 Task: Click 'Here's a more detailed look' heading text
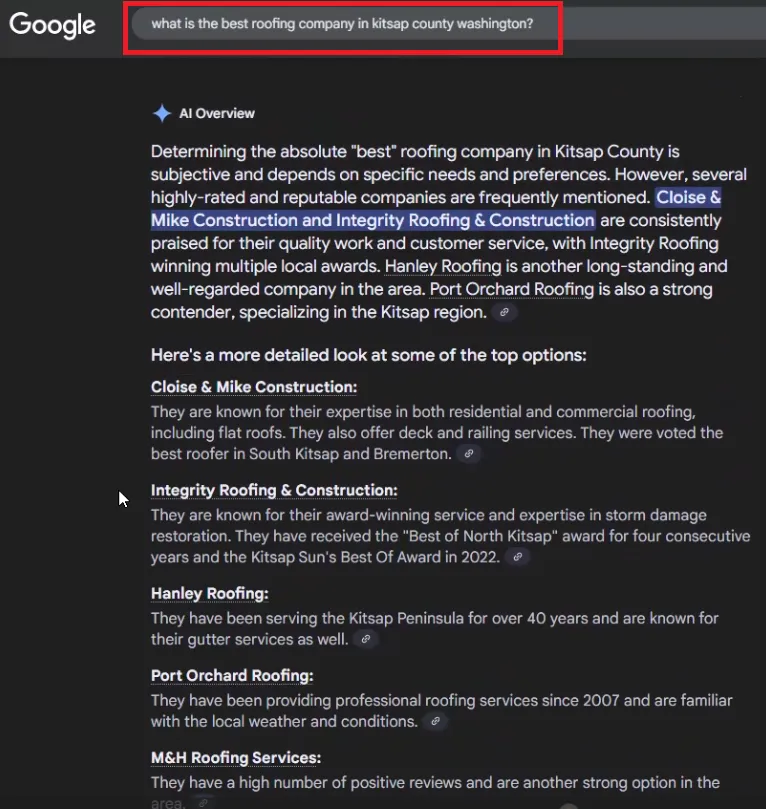(369, 355)
